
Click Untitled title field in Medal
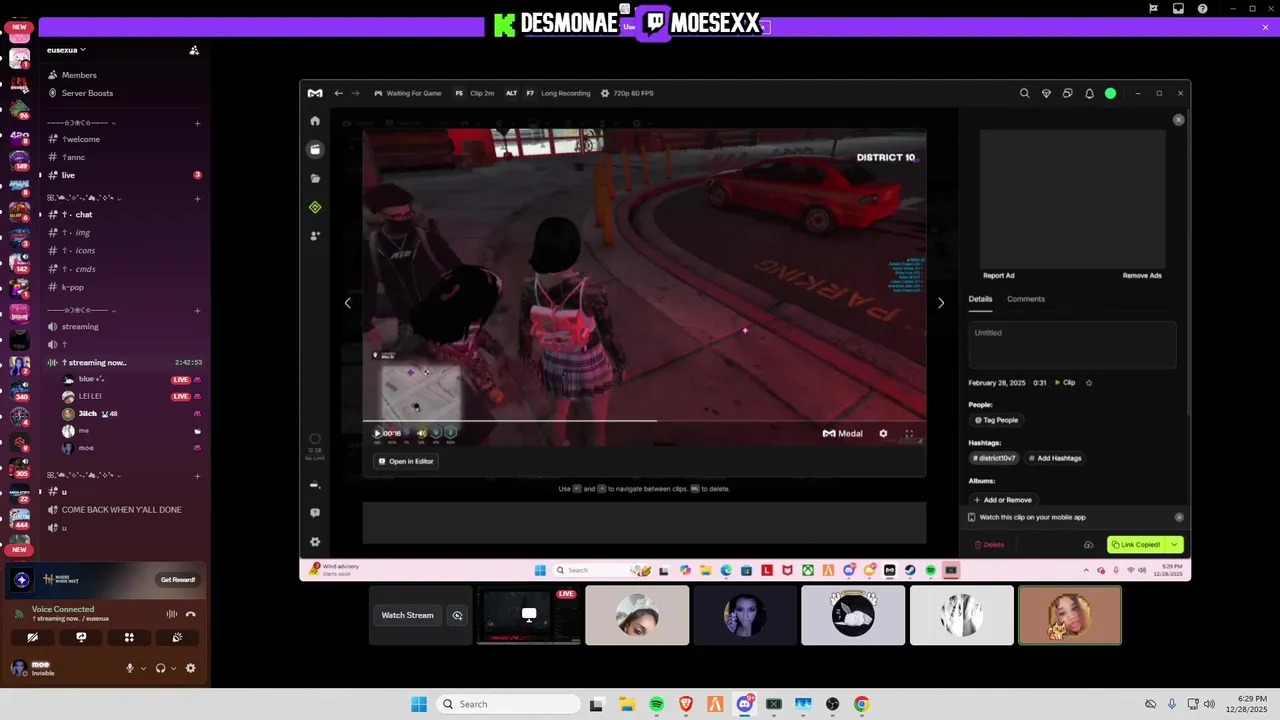[x=1072, y=345]
